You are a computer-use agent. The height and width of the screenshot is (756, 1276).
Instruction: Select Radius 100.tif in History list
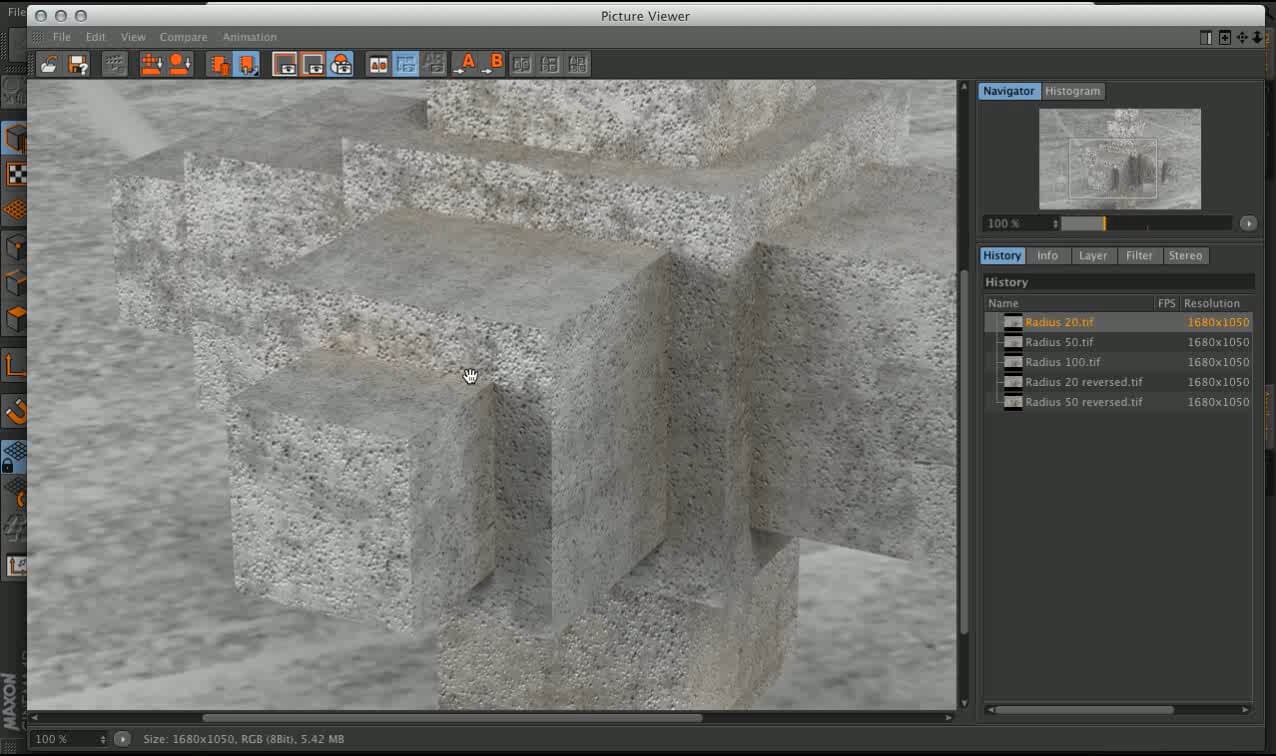(1062, 362)
